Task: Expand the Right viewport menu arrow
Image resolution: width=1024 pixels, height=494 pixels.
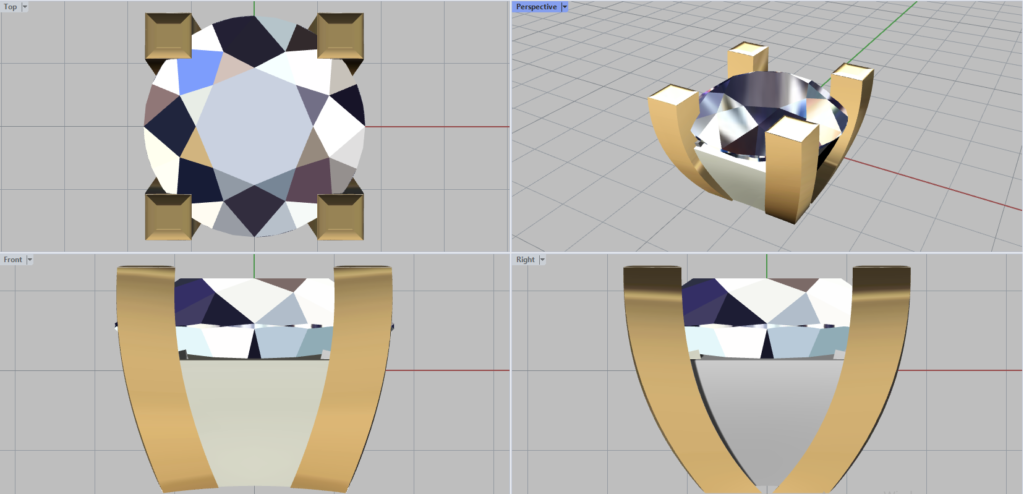Action: pyautogui.click(x=541, y=259)
